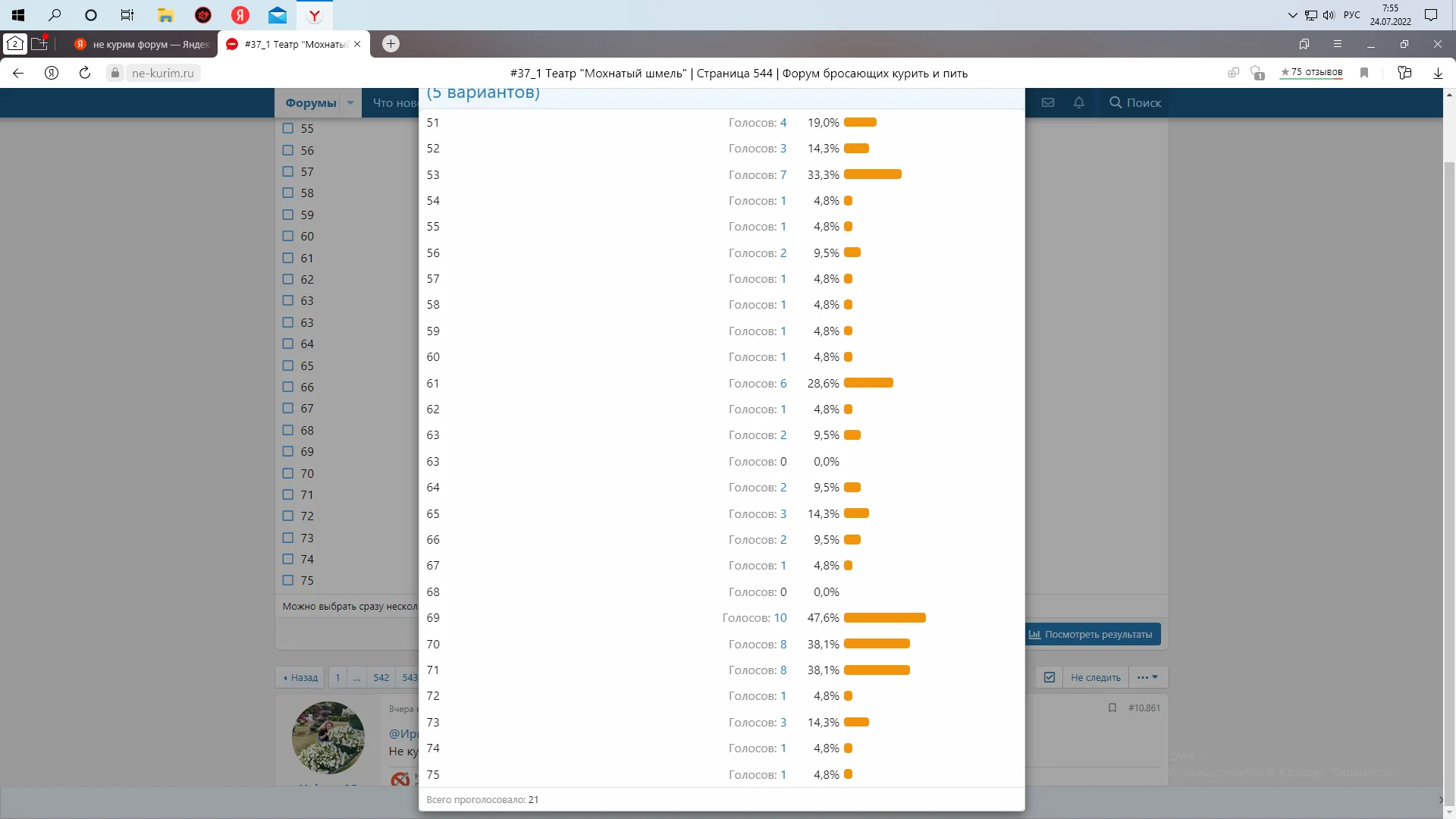The image size is (1456, 819).
Task: Open downloads arrow icon in browser
Action: 1438,73
